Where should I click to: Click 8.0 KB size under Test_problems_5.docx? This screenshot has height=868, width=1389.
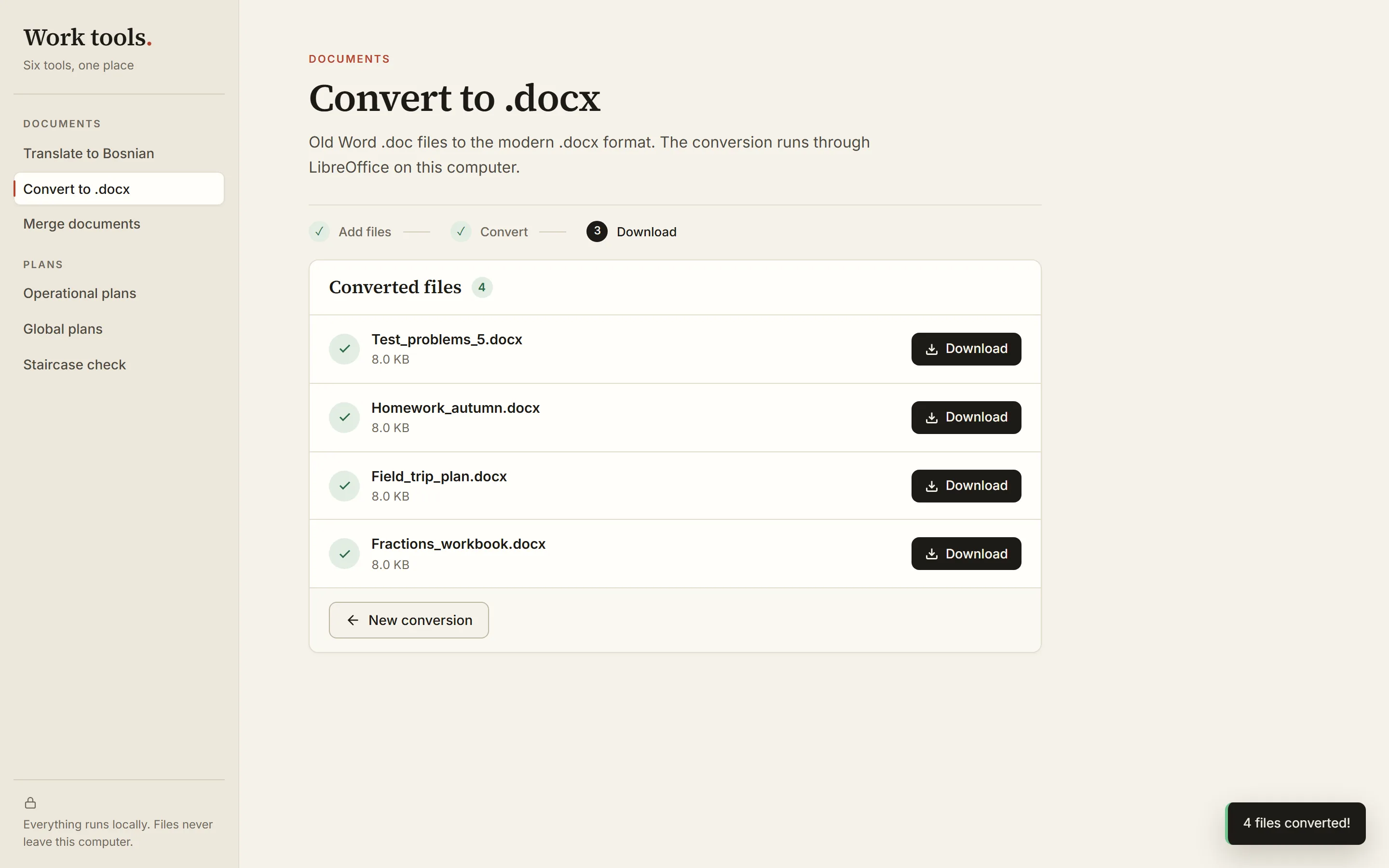[x=390, y=359]
